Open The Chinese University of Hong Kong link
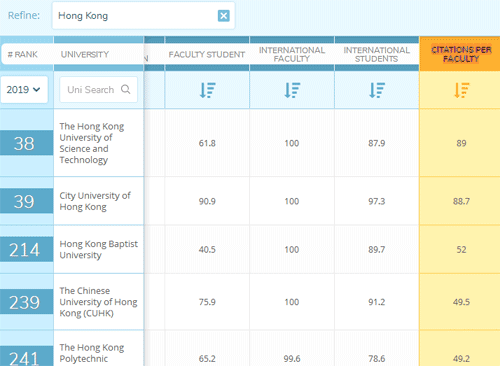The image size is (500, 366). tap(98, 302)
